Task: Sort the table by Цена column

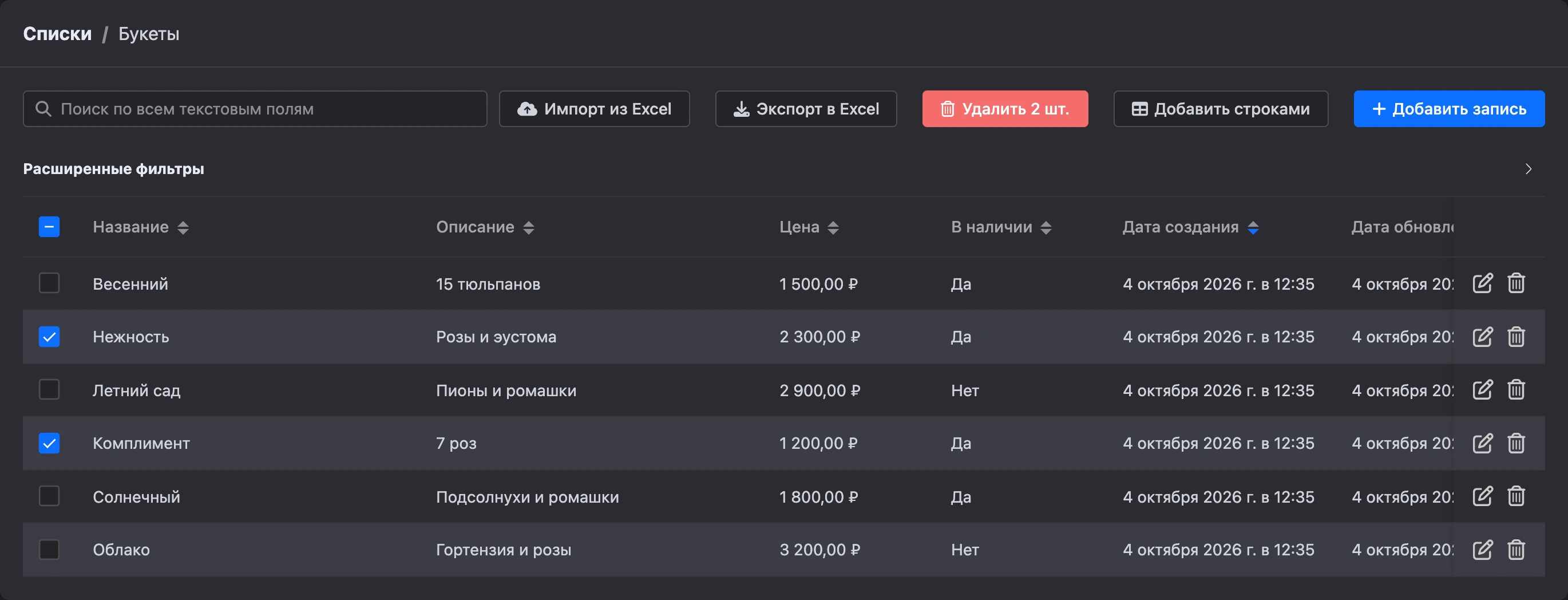Action: click(x=809, y=227)
